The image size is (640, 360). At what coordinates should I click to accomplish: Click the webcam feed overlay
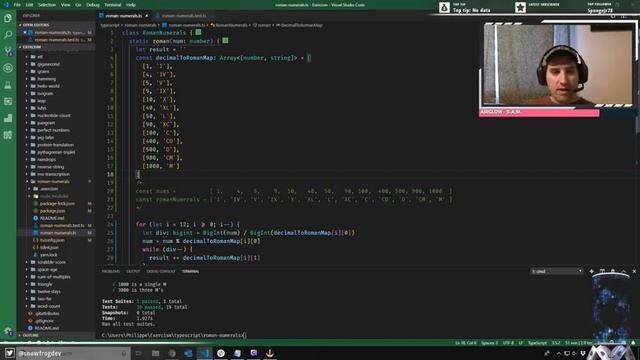[x=558, y=64]
